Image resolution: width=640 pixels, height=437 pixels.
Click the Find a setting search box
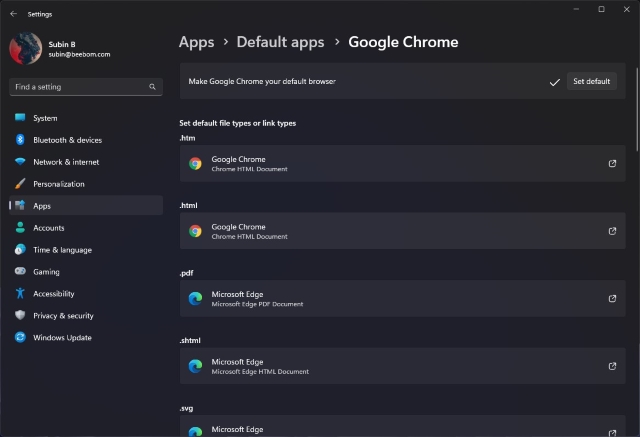(86, 87)
